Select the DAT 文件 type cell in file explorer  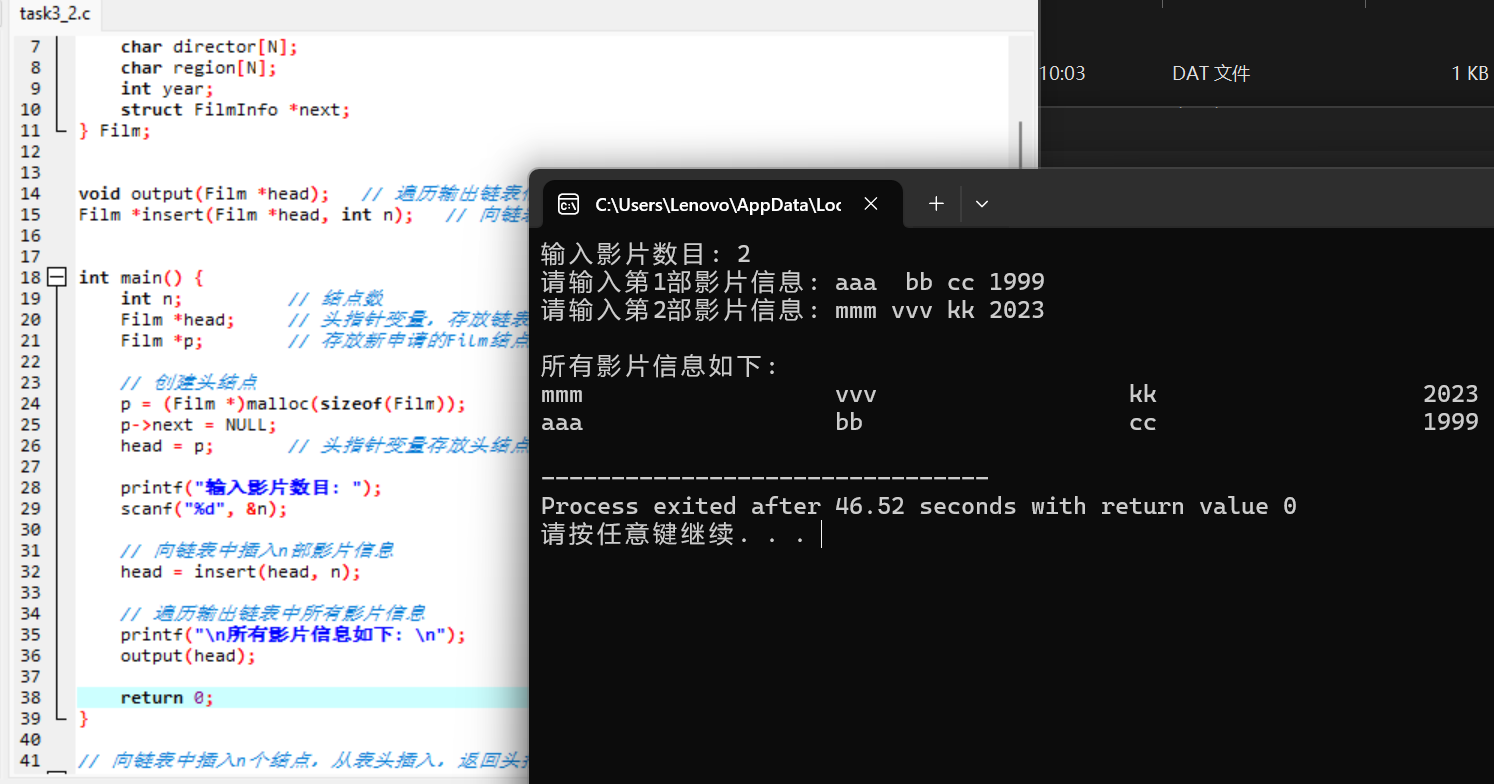pyautogui.click(x=1211, y=73)
